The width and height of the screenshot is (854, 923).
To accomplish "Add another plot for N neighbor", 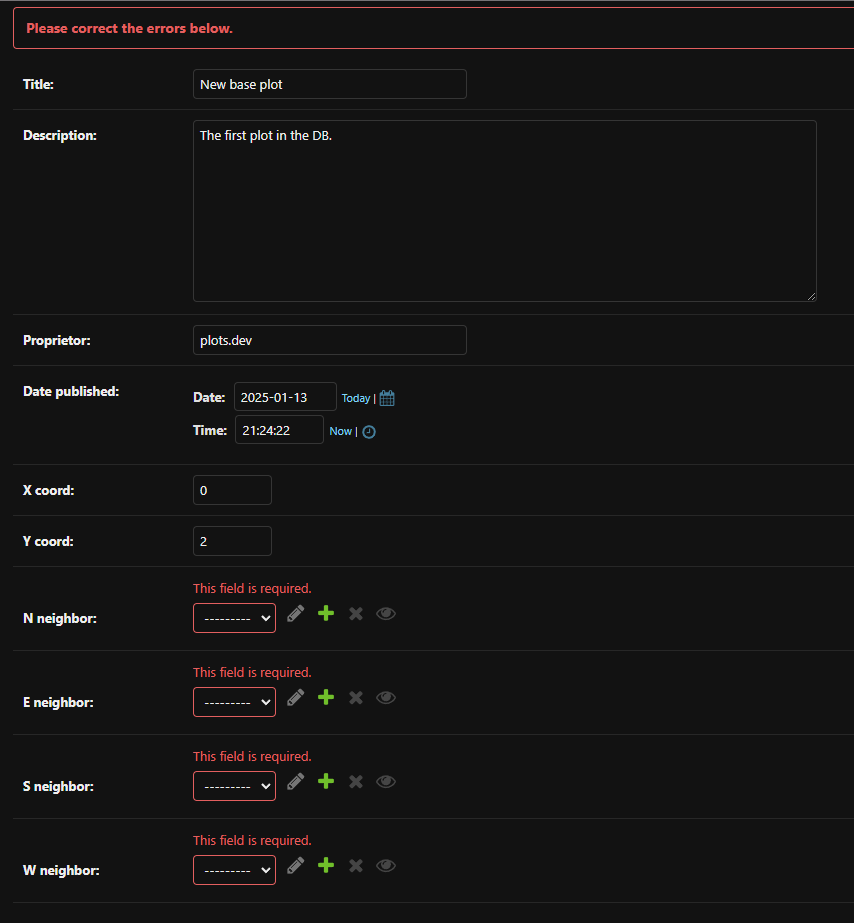I will pos(325,613).
